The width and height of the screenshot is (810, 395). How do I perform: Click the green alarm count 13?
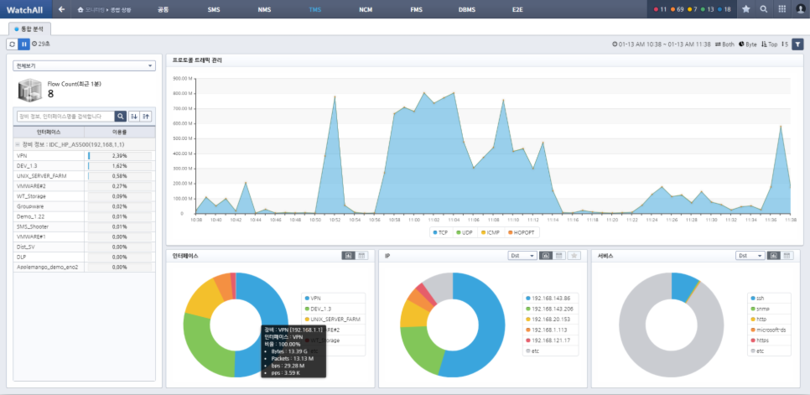point(707,9)
